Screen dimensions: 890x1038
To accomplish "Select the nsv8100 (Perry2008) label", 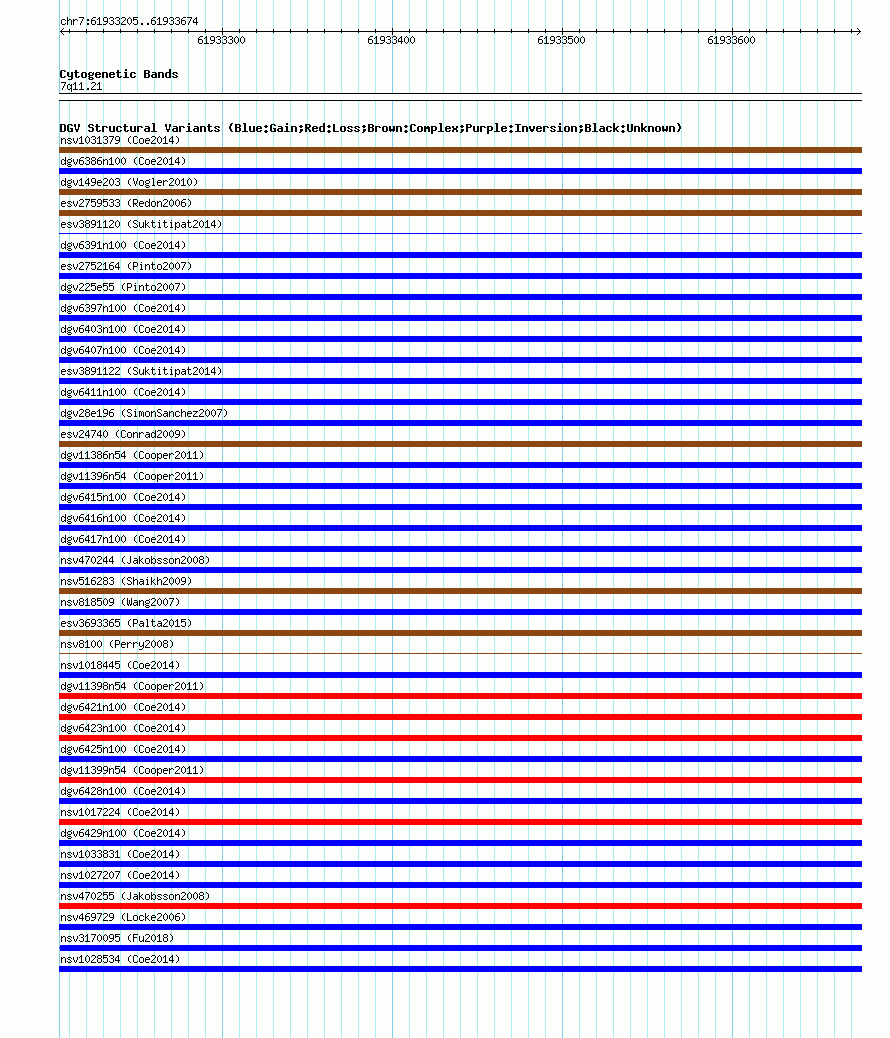I will pos(117,644).
